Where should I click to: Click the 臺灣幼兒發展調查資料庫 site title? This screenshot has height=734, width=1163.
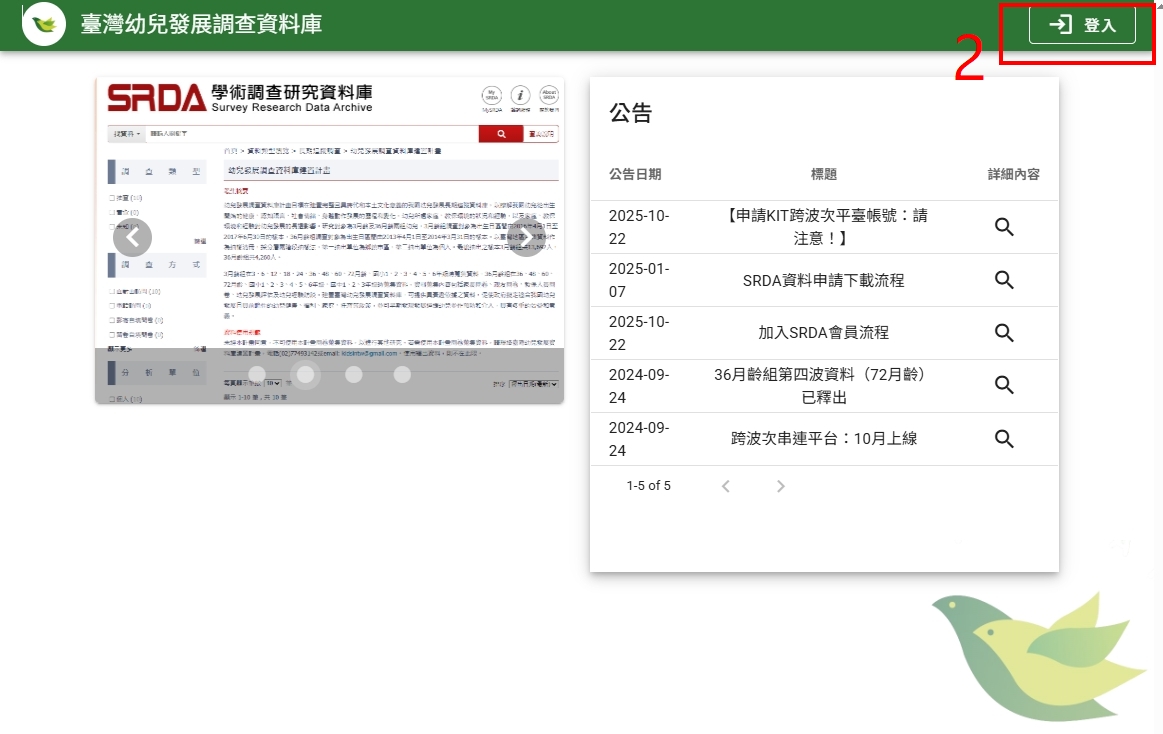point(201,25)
